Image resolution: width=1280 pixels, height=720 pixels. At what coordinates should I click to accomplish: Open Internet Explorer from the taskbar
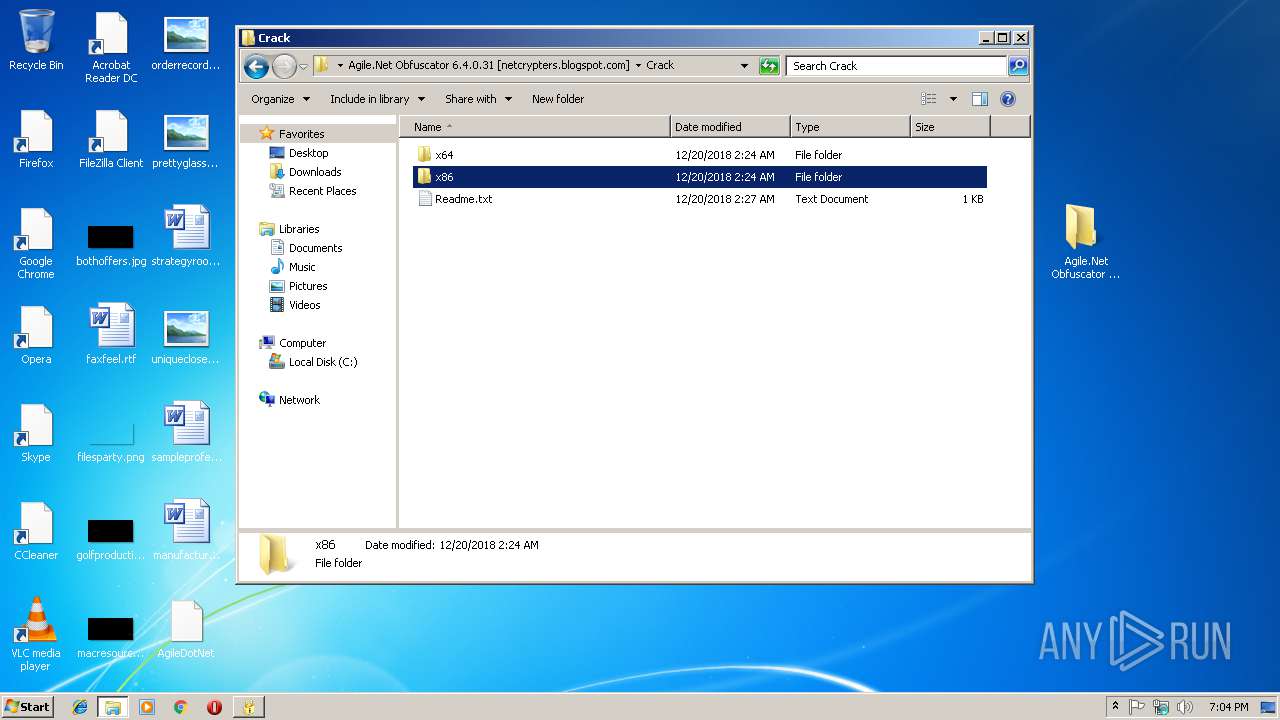click(81, 707)
